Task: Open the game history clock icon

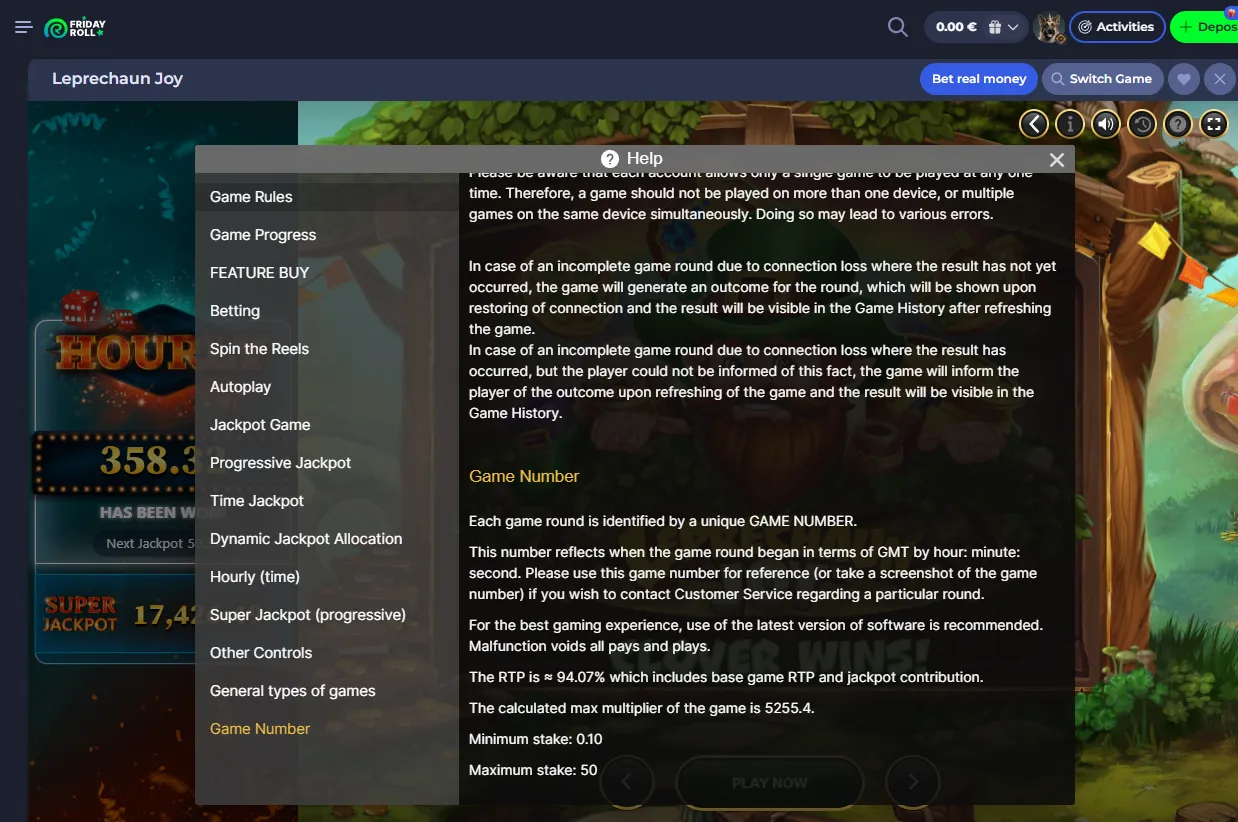Action: [x=1142, y=124]
